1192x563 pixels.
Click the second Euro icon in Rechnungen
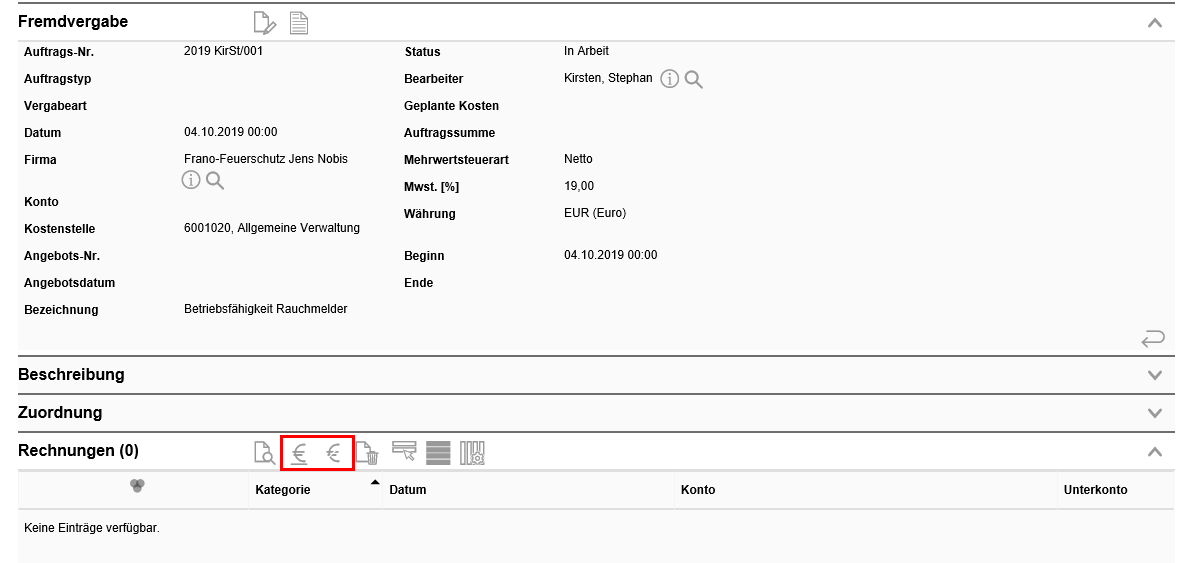pyautogui.click(x=334, y=454)
